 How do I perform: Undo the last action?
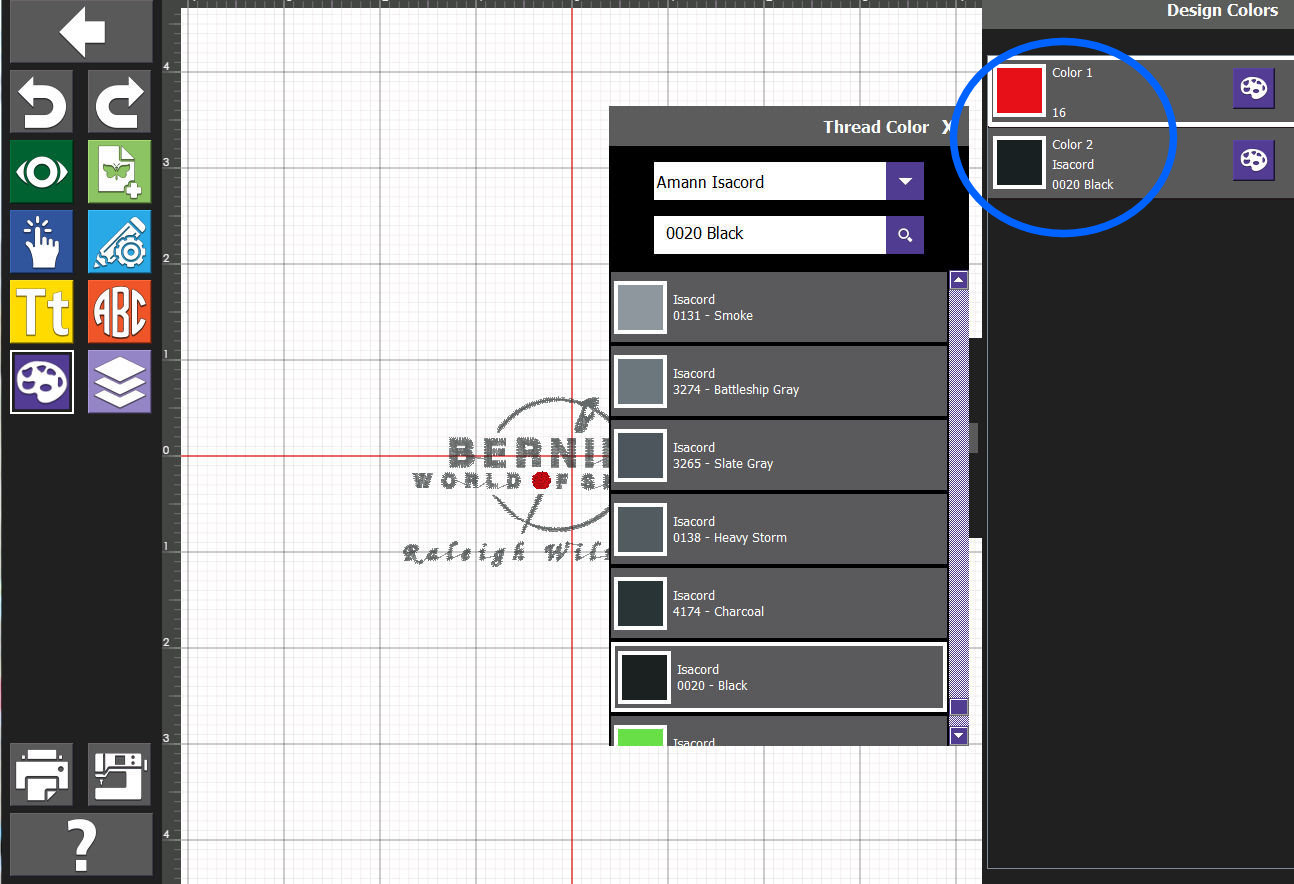42,101
